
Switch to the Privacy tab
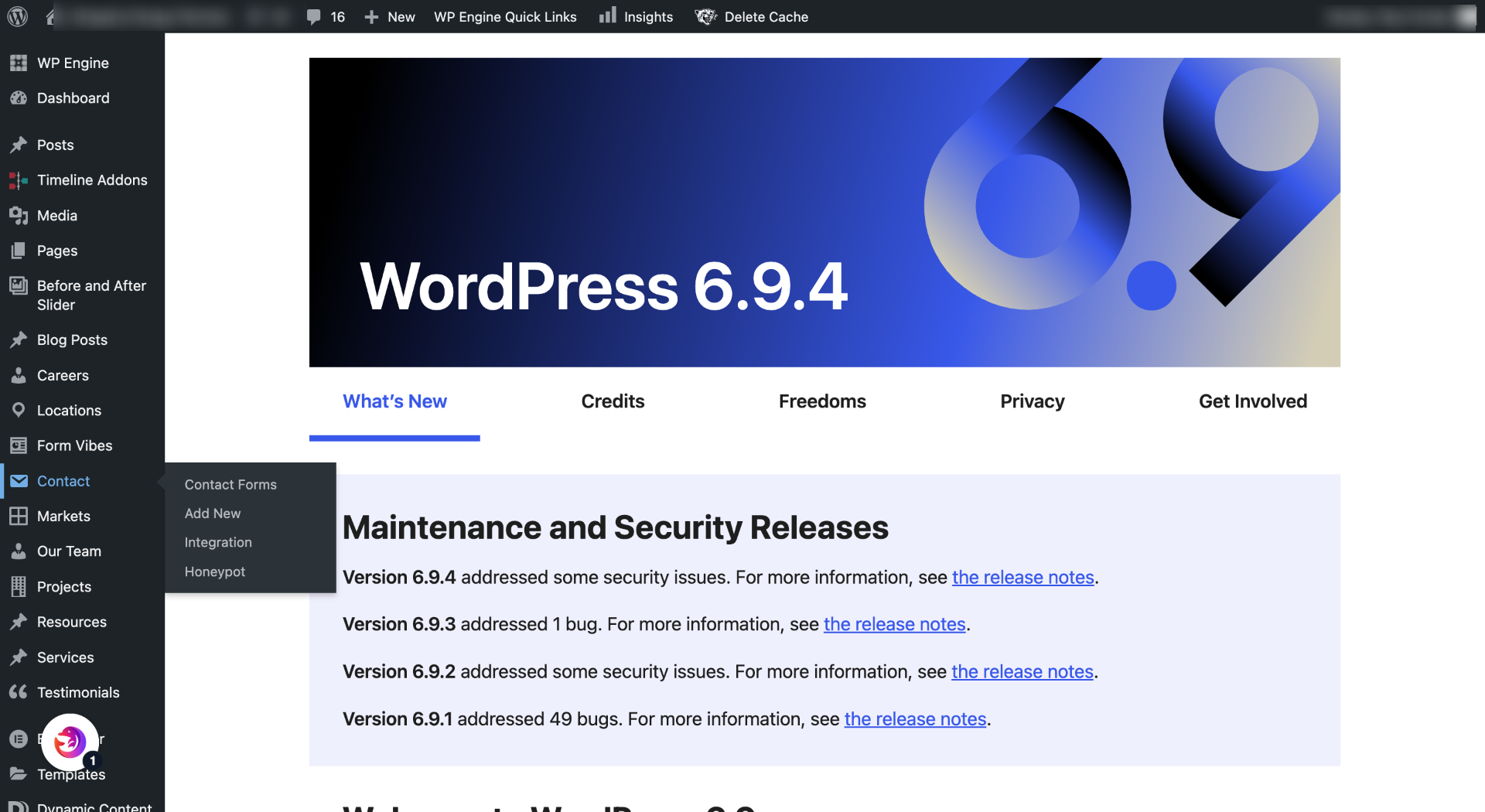(1033, 401)
